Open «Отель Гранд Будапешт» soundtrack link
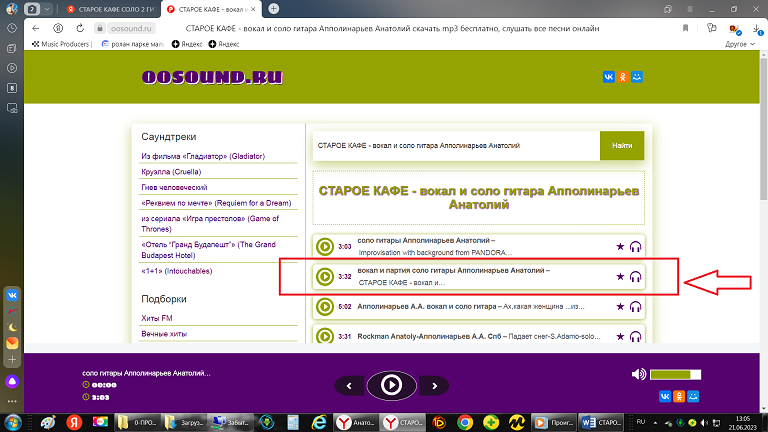The height and width of the screenshot is (432, 768). pos(208,250)
